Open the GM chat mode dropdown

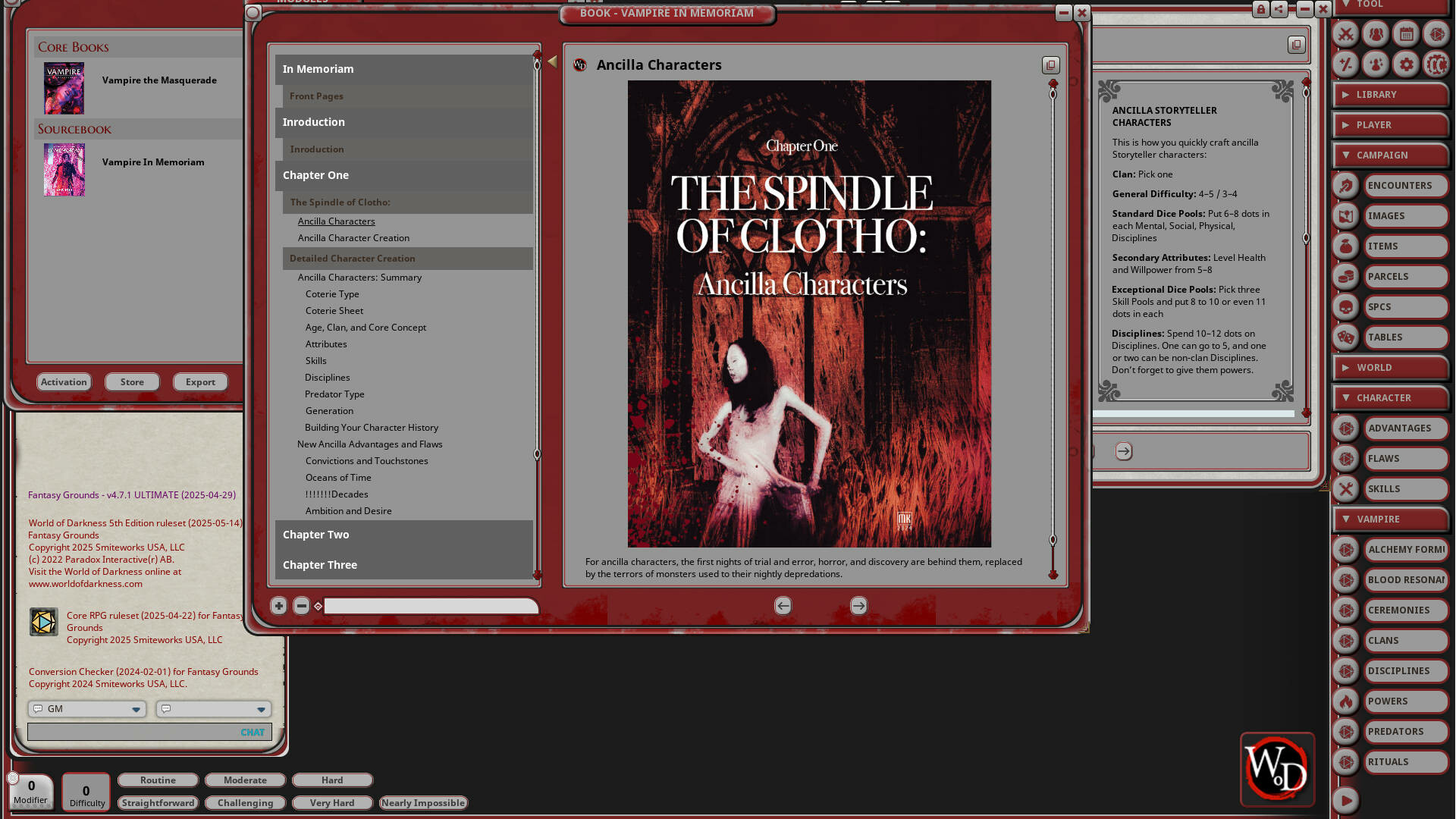[86, 708]
